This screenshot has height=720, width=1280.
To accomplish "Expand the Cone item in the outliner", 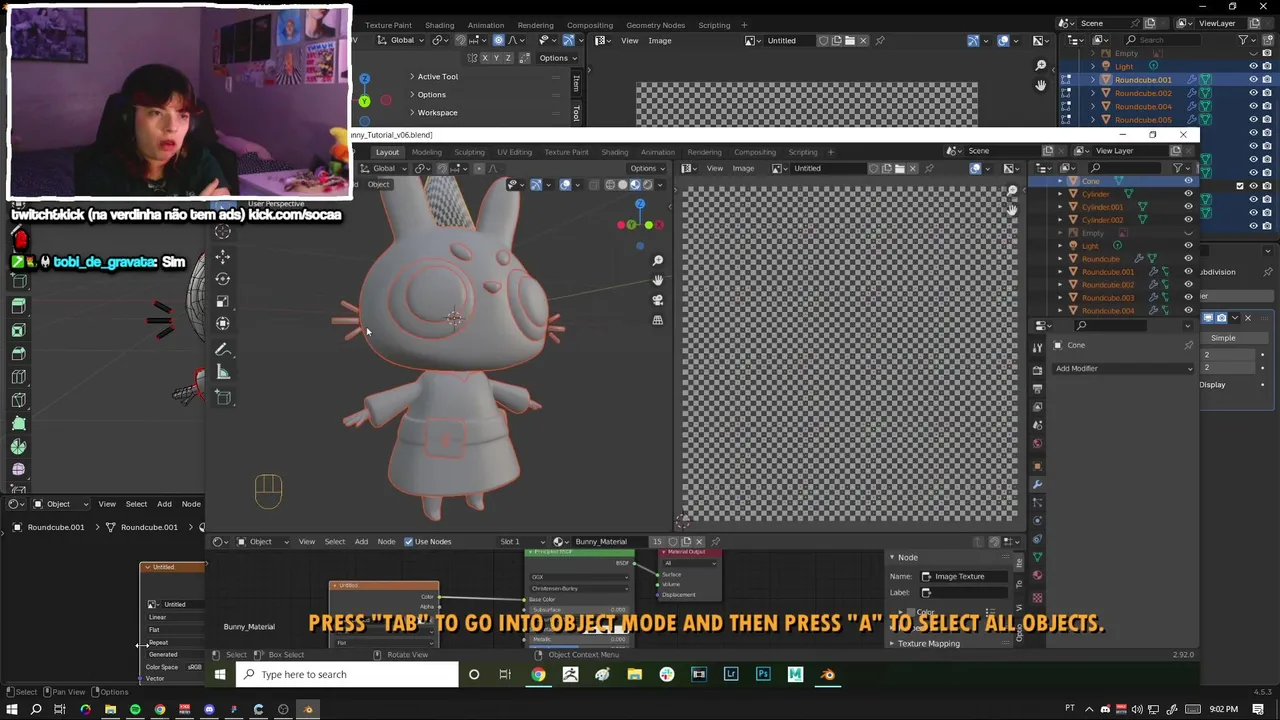I will 1061,182.
